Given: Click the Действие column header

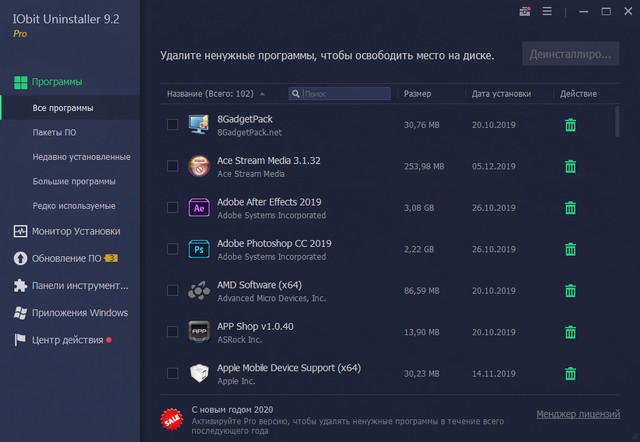Looking at the screenshot, I should (578, 94).
